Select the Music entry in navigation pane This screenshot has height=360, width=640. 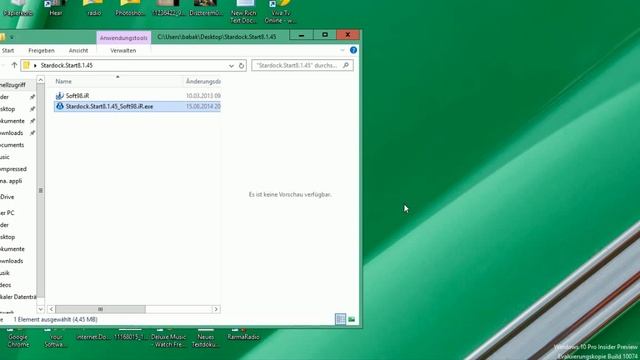click(5, 157)
